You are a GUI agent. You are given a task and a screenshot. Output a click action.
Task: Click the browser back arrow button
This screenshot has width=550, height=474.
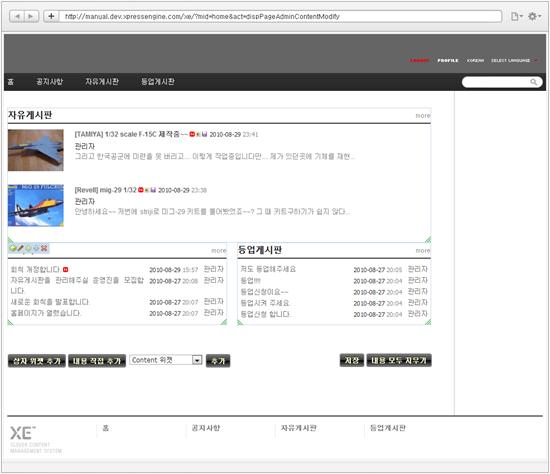pos(16,16)
